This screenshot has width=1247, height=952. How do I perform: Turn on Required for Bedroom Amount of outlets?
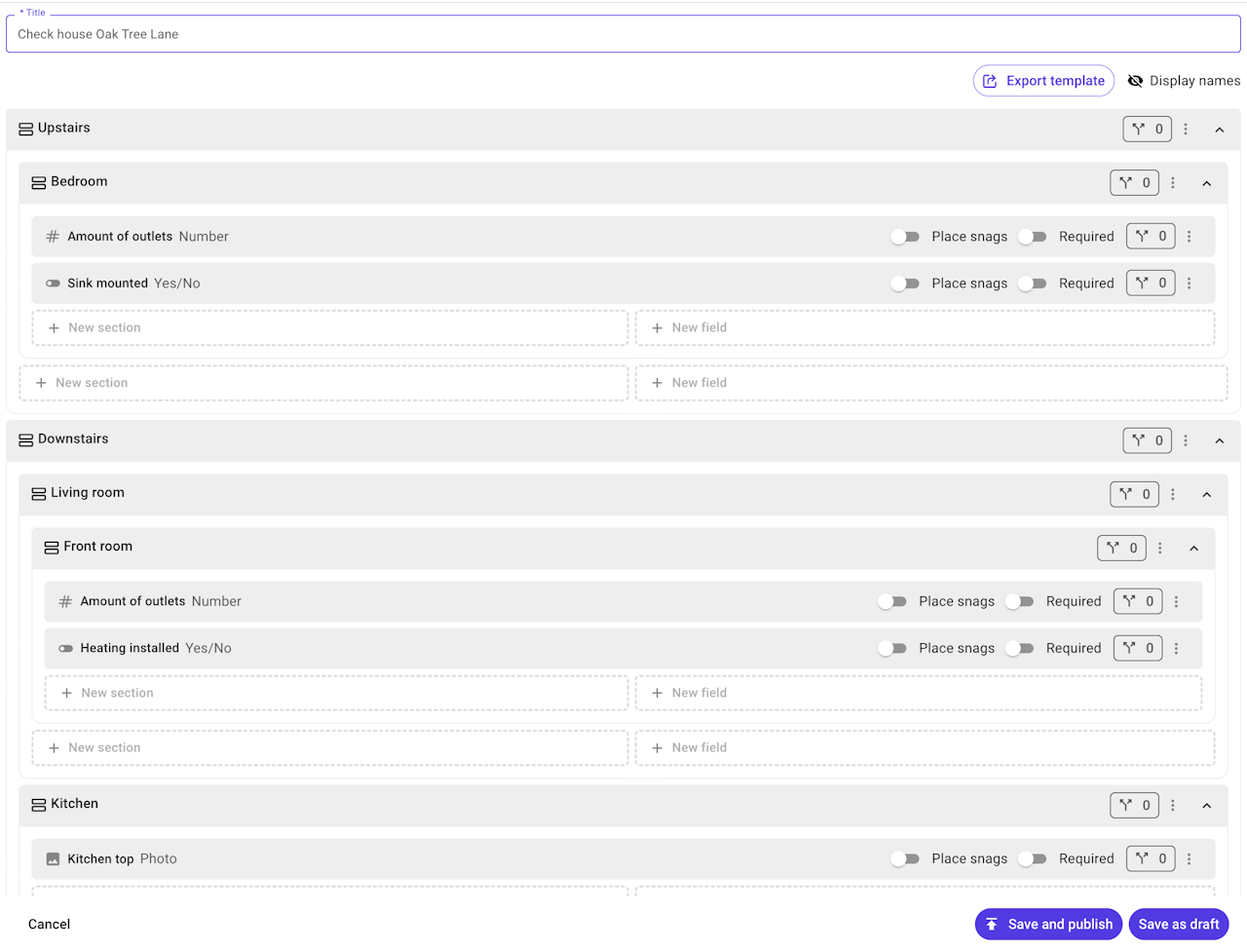1032,237
